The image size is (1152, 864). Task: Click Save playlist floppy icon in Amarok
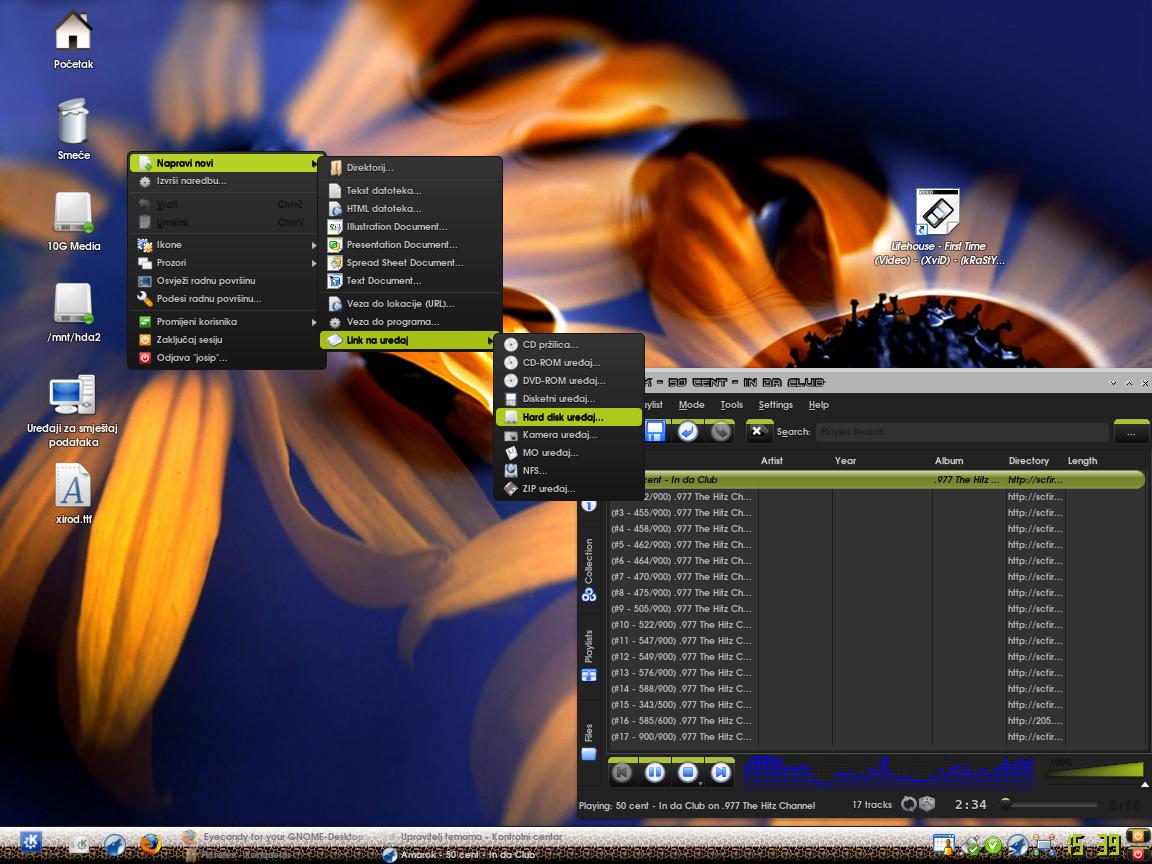[x=655, y=431]
